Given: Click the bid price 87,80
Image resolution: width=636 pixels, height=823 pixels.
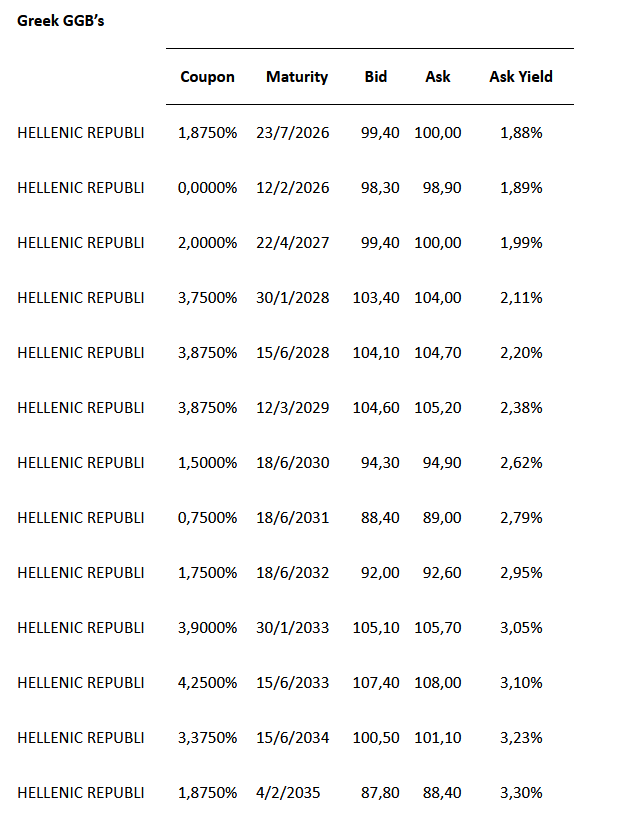Looking at the screenshot, I should [x=381, y=792].
